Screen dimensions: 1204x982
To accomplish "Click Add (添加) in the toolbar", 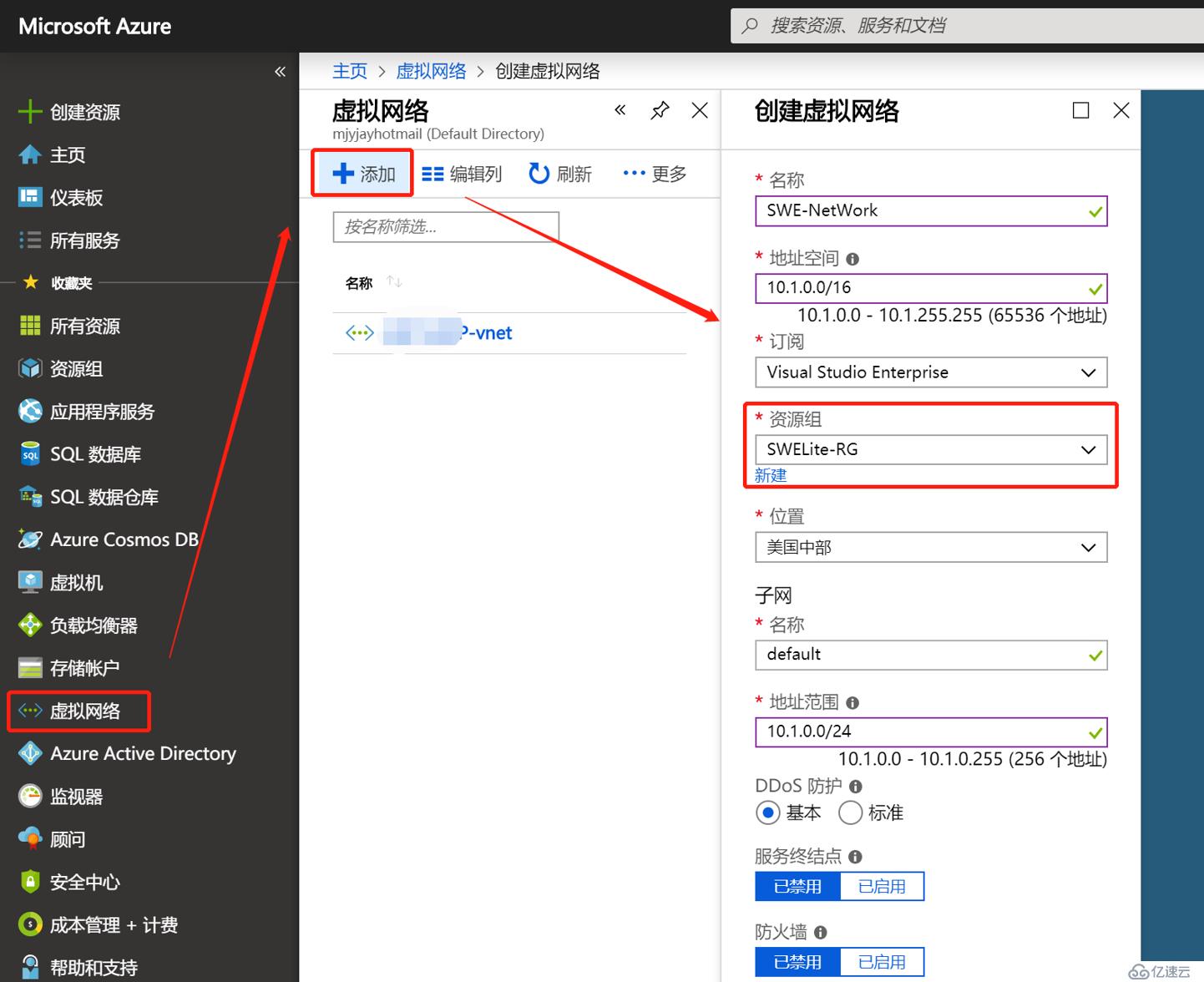I will (x=363, y=174).
